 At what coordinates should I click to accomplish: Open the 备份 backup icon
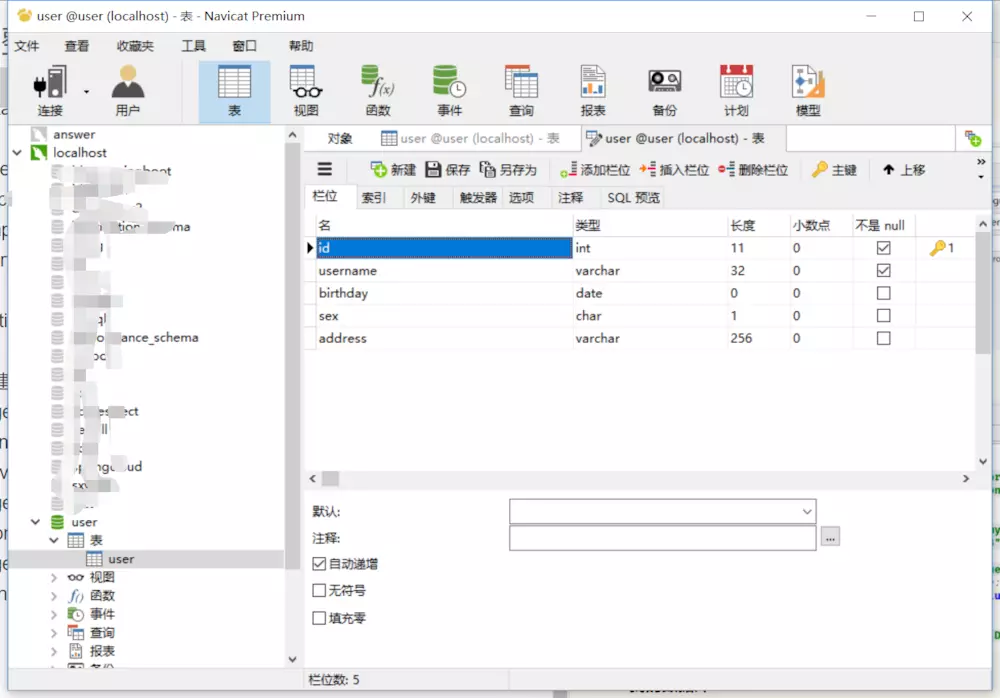click(x=665, y=91)
